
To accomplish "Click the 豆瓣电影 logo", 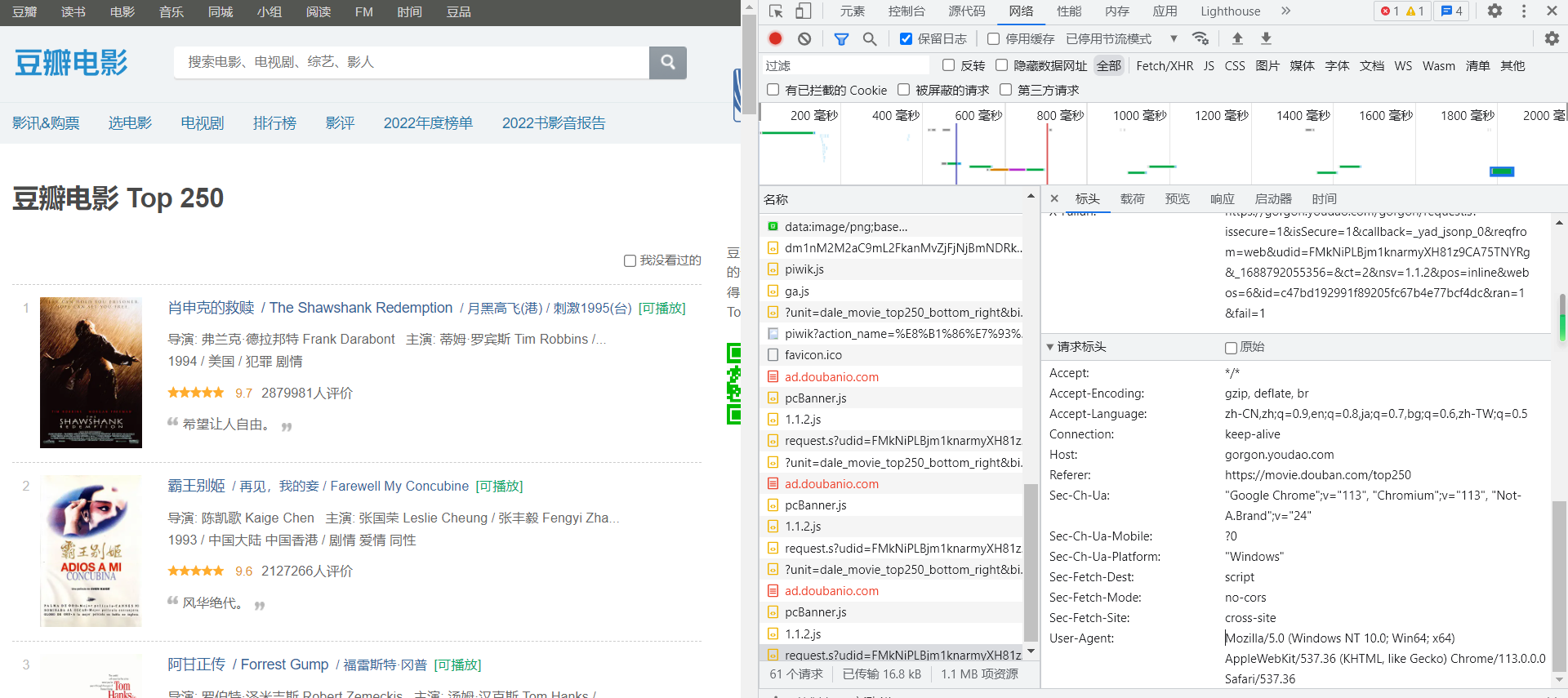I will (71, 63).
